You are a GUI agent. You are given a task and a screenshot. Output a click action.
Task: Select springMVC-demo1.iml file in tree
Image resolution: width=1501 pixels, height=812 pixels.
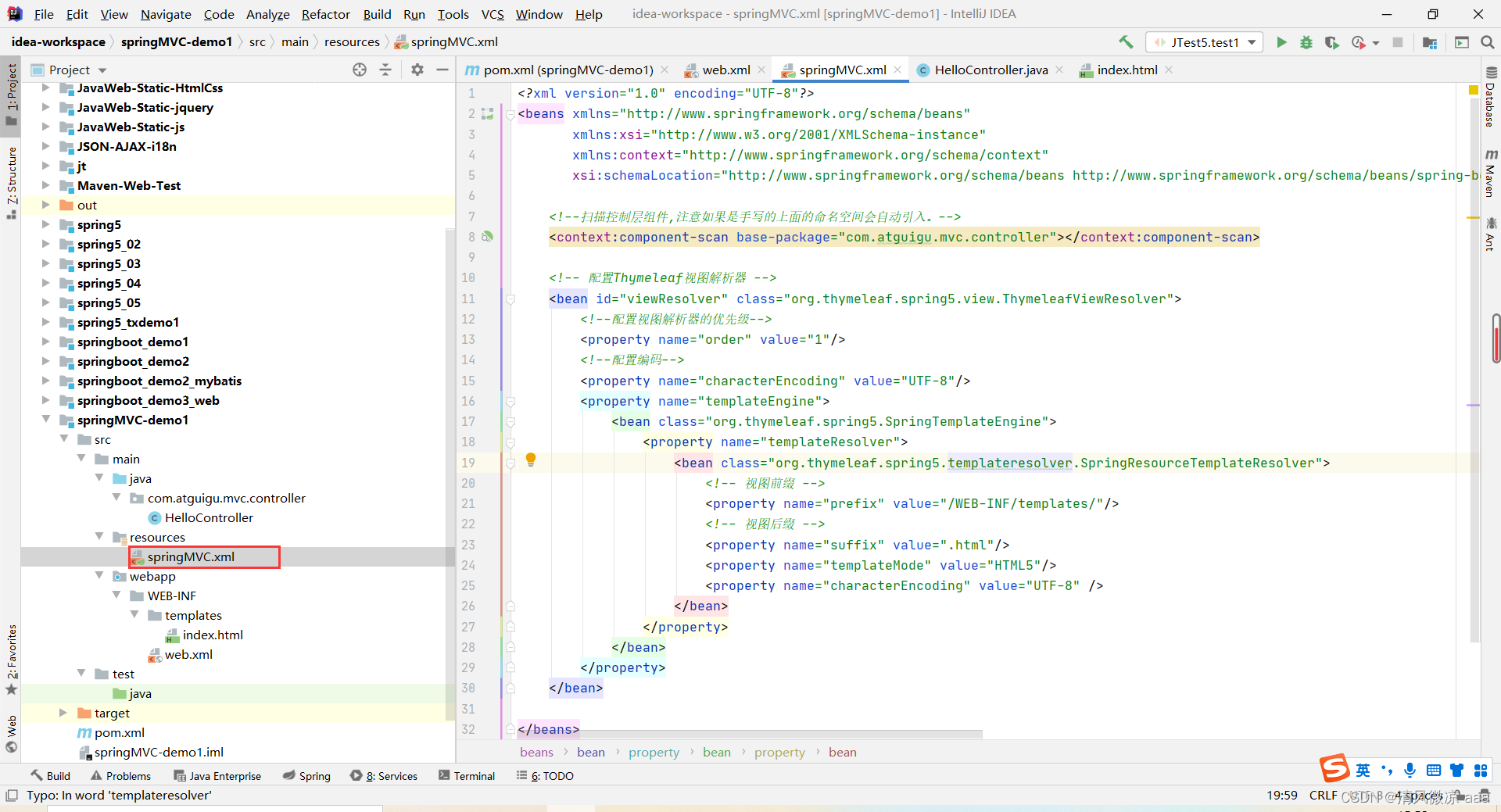point(158,752)
